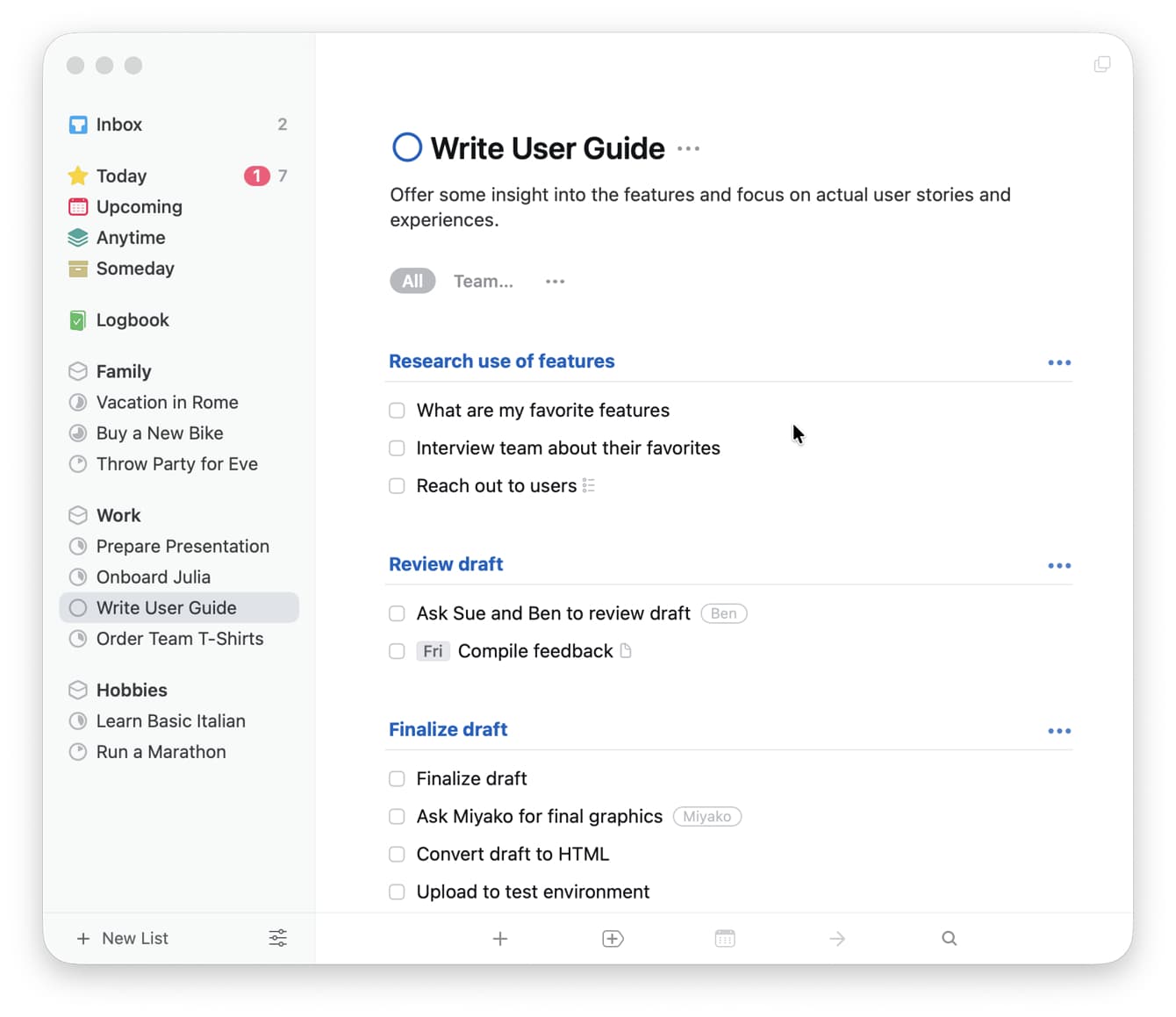Open the 'Finalize draft' heading link
This screenshot has width=1176, height=1017.
point(448,729)
